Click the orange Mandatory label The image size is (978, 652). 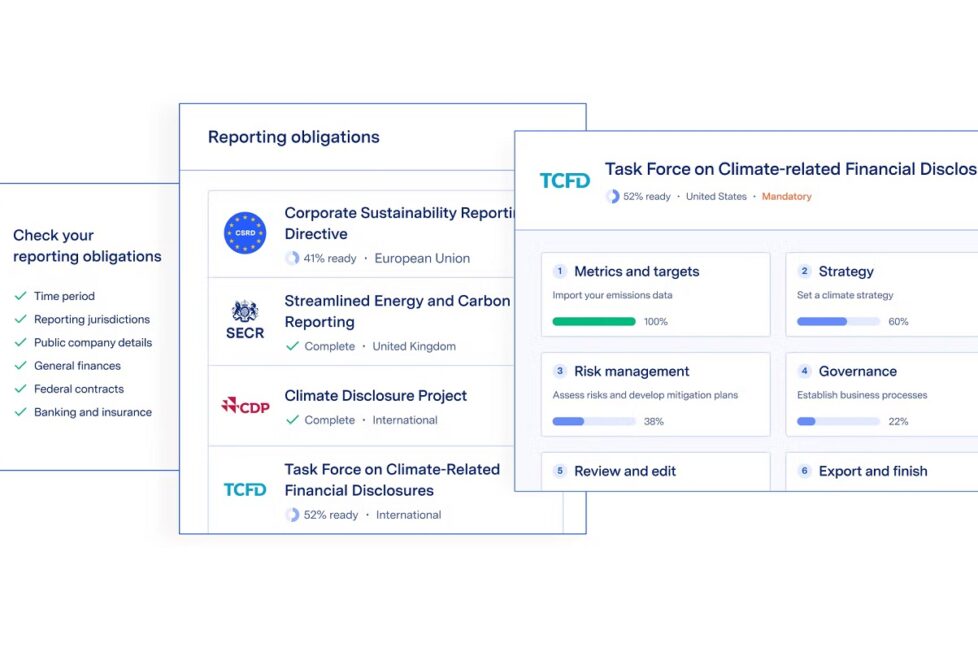pos(786,197)
